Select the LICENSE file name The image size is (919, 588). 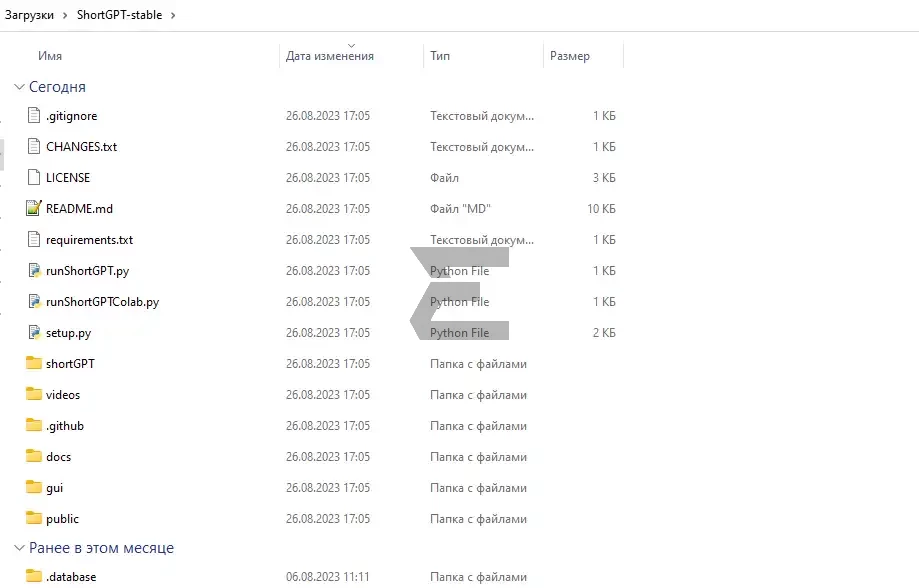point(68,178)
